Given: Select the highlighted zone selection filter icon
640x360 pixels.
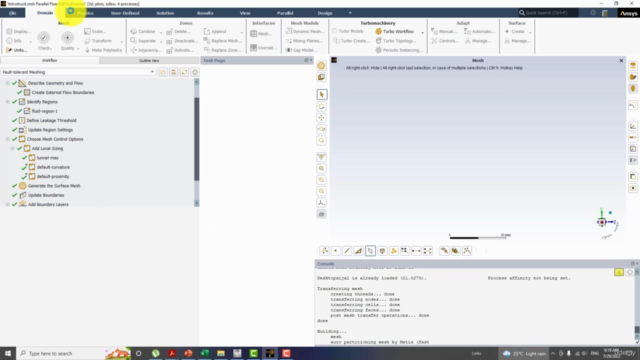Looking at the screenshot, I should point(370,251).
